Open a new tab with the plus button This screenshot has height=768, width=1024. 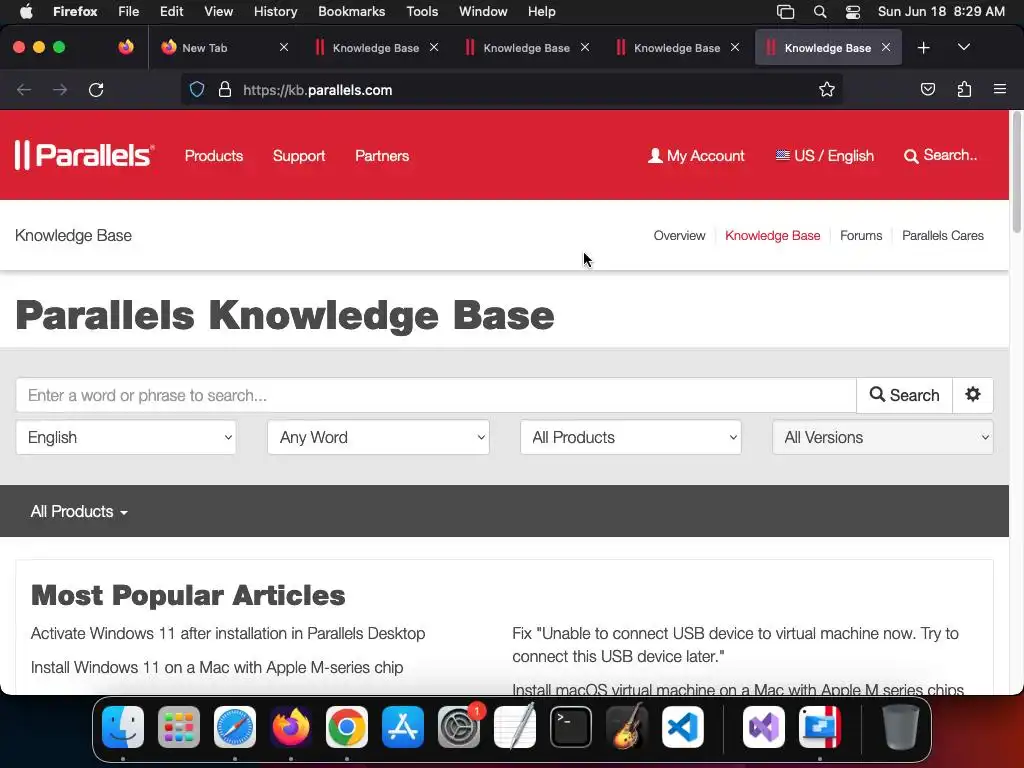(x=923, y=48)
